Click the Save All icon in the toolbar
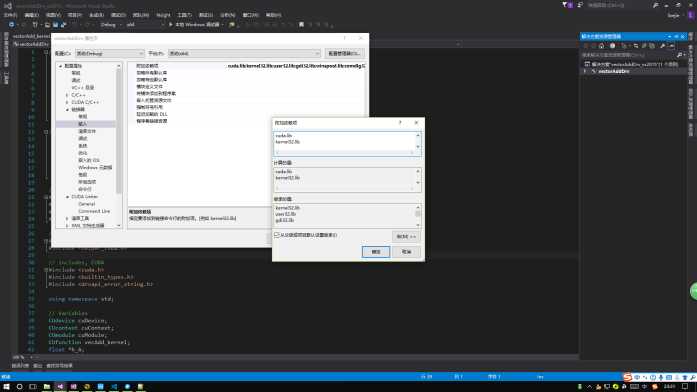 click(63, 24)
